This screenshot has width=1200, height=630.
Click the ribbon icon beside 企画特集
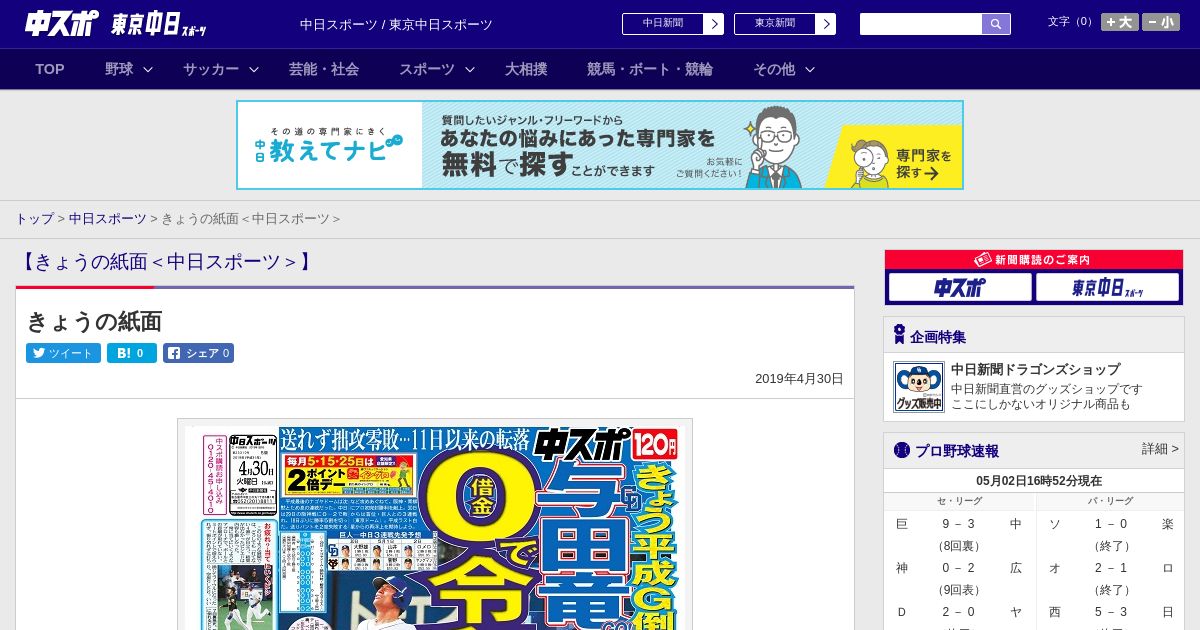(899, 335)
